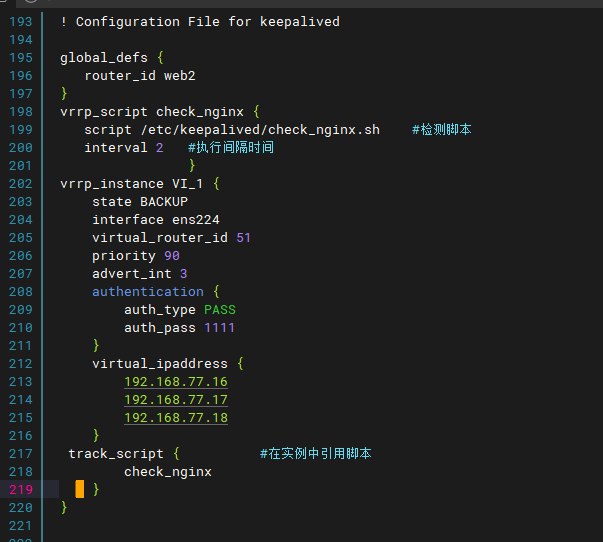Open the underlined address 192.168.77.16

pos(176,382)
